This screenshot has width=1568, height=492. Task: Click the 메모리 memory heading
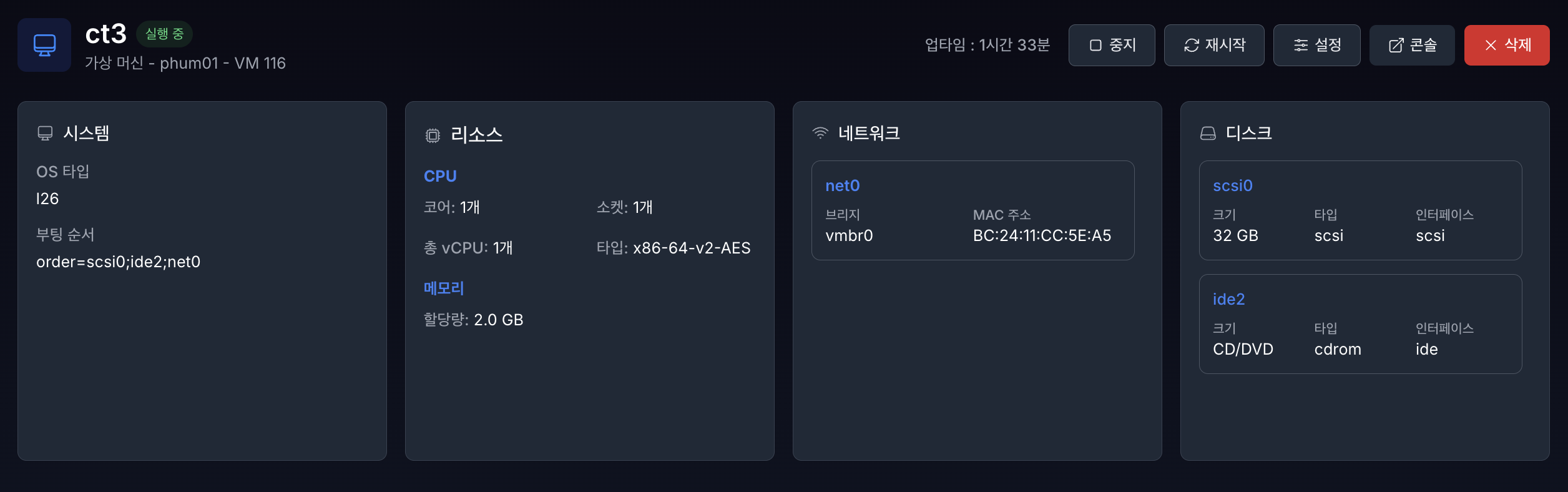[x=444, y=287]
